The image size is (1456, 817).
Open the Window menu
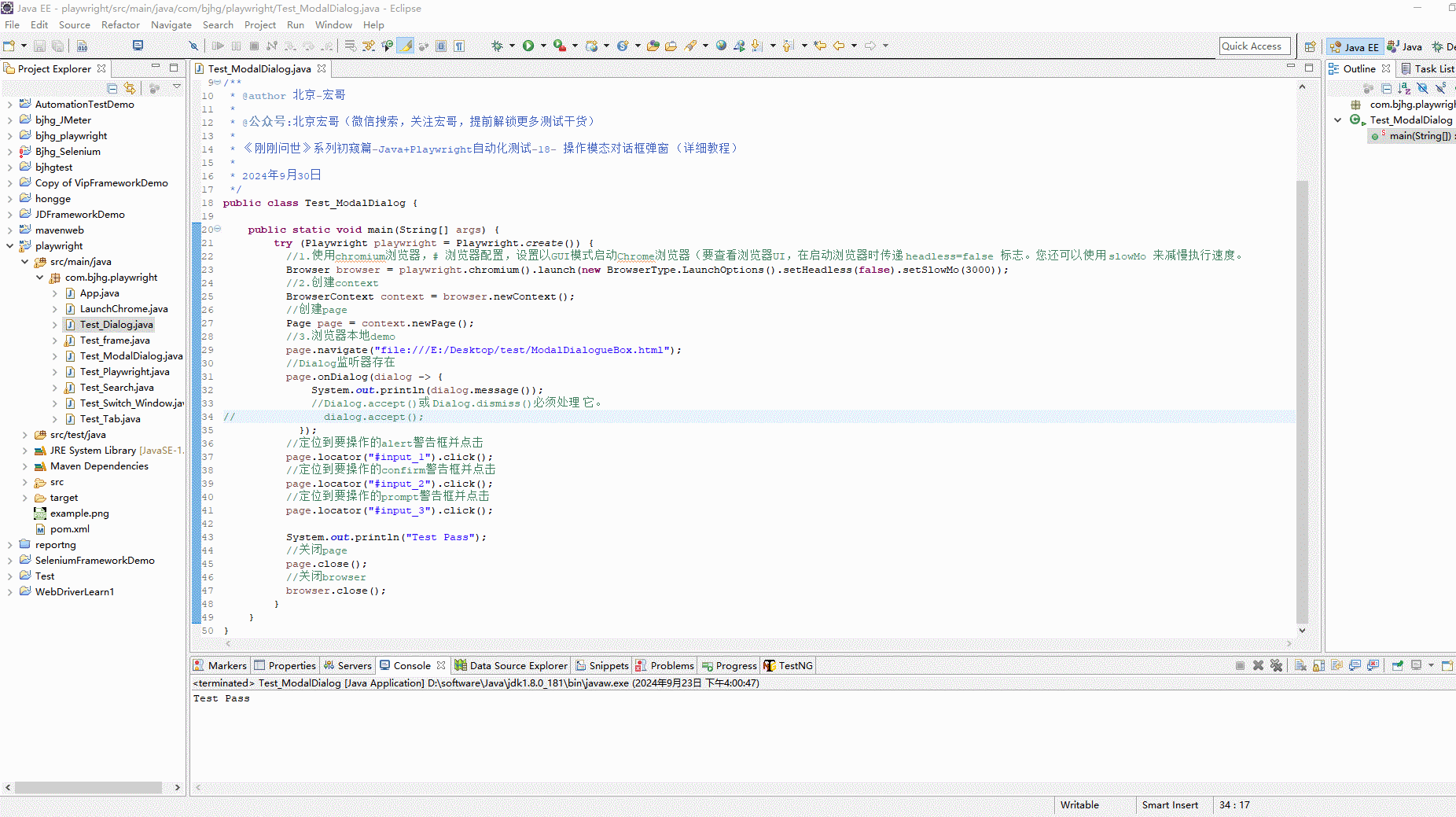[x=333, y=24]
